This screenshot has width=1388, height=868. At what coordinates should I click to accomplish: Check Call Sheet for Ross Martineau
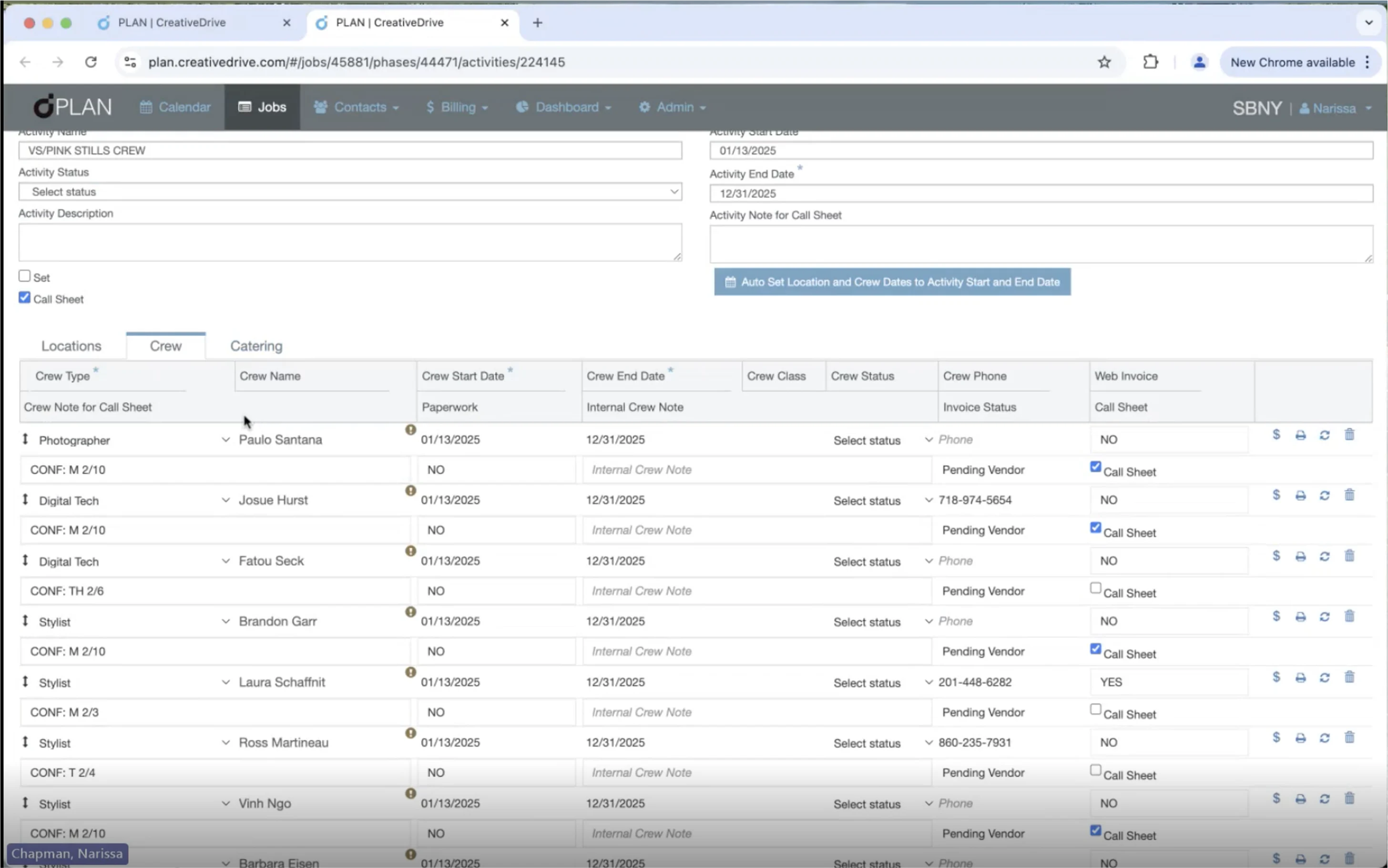(x=1096, y=770)
